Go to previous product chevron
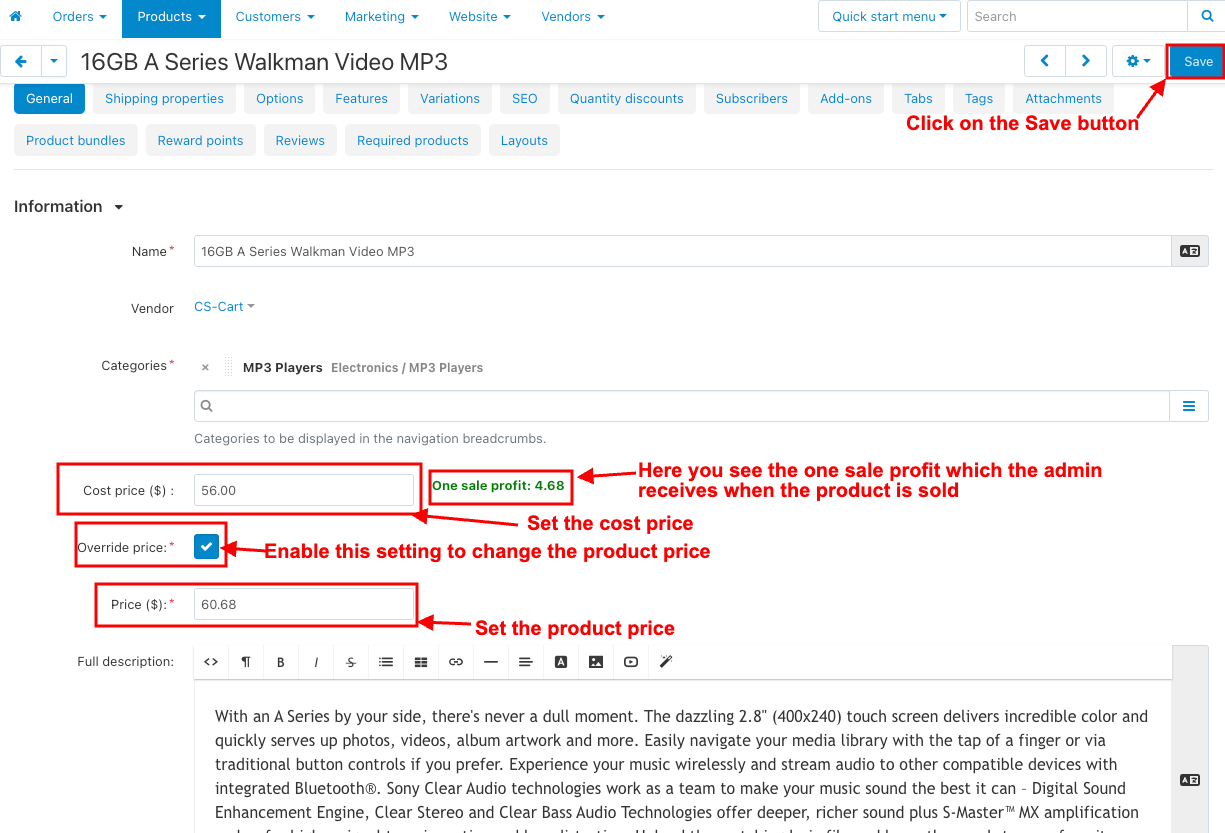 (1045, 61)
